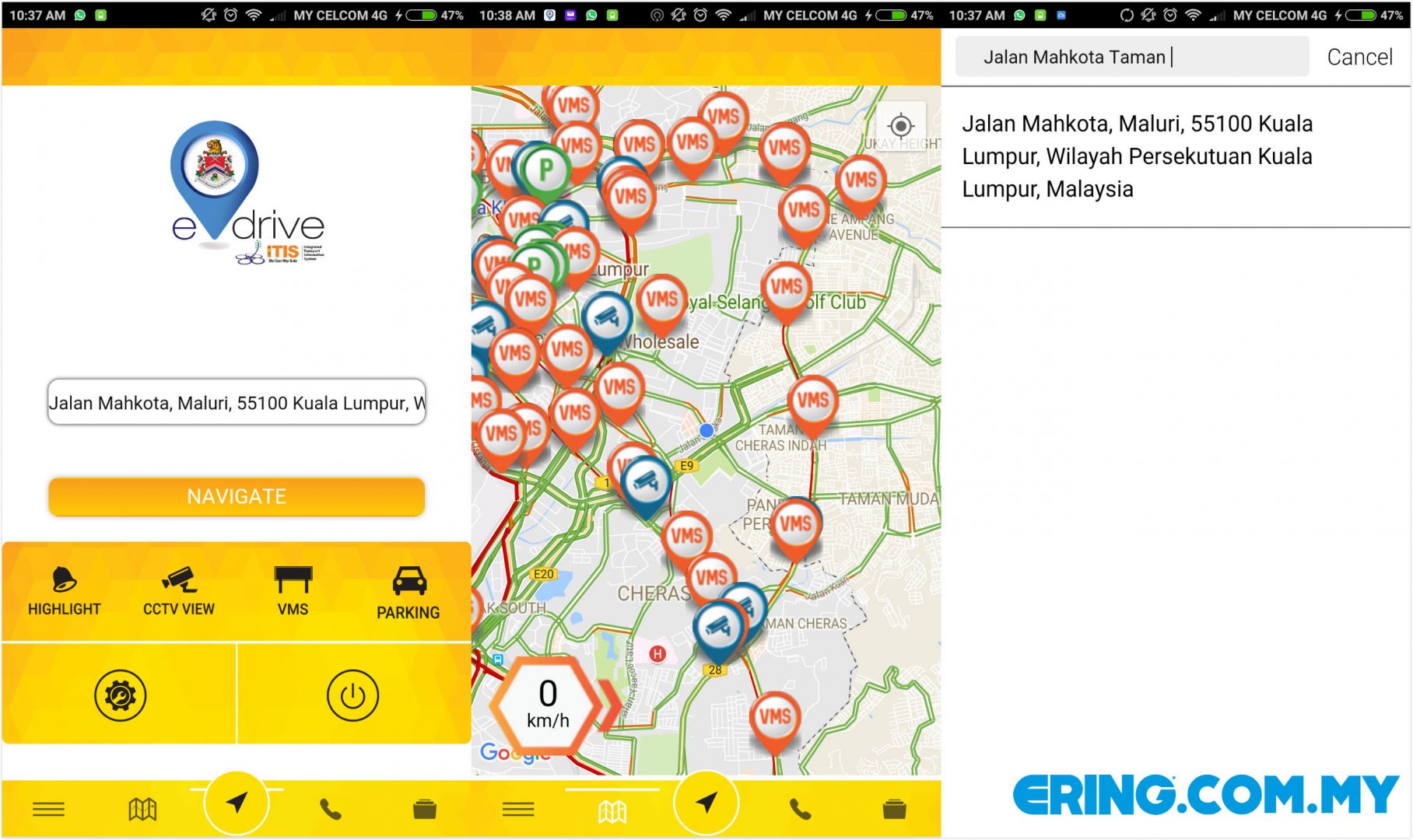This screenshot has height=840, width=1413.
Task: Focus the Jalan Mahkota Taman search field
Action: 1132,57
